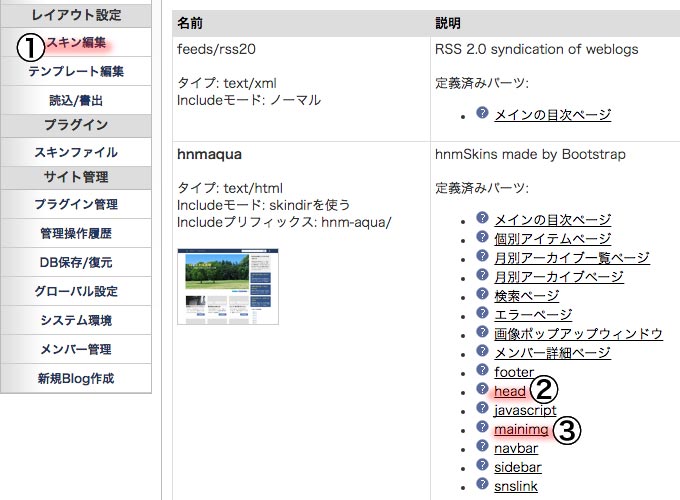The height and width of the screenshot is (500, 680).
Task: Open メンバー詳細ページ link
Action: [x=552, y=353]
